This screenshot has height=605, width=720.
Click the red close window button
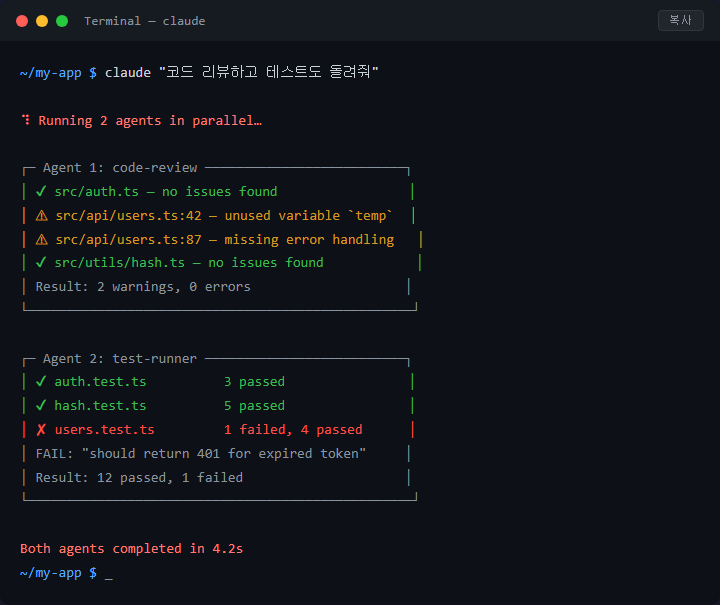point(22,21)
